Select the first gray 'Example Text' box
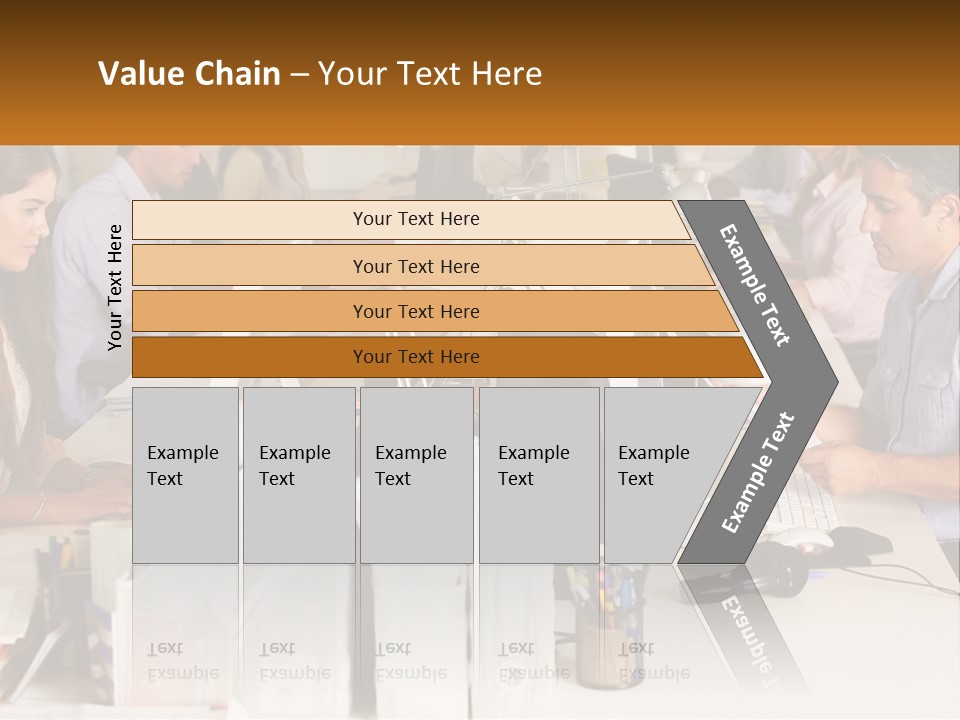The width and height of the screenshot is (960, 720). click(x=185, y=475)
